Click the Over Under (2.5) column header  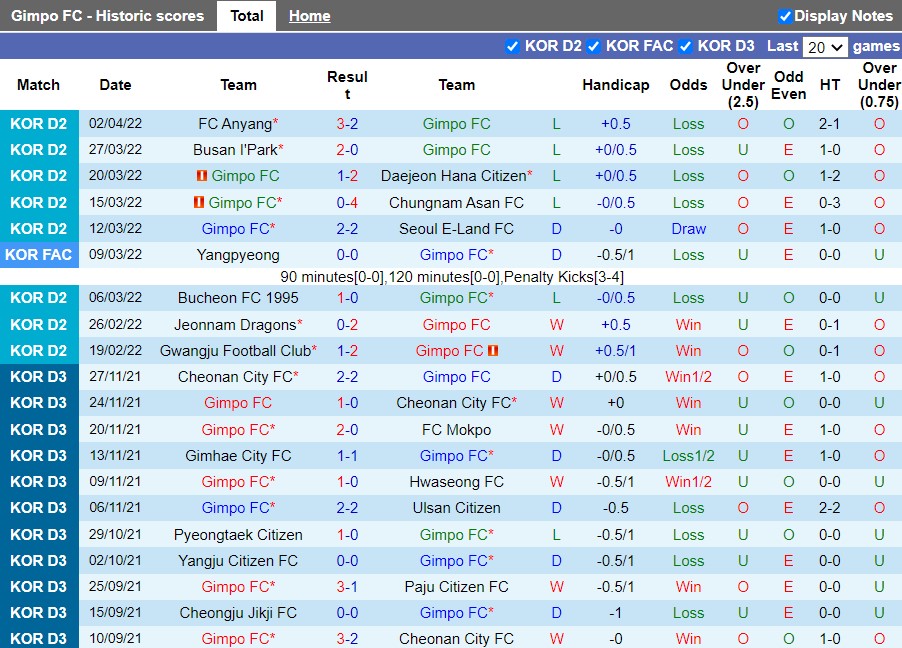(743, 85)
